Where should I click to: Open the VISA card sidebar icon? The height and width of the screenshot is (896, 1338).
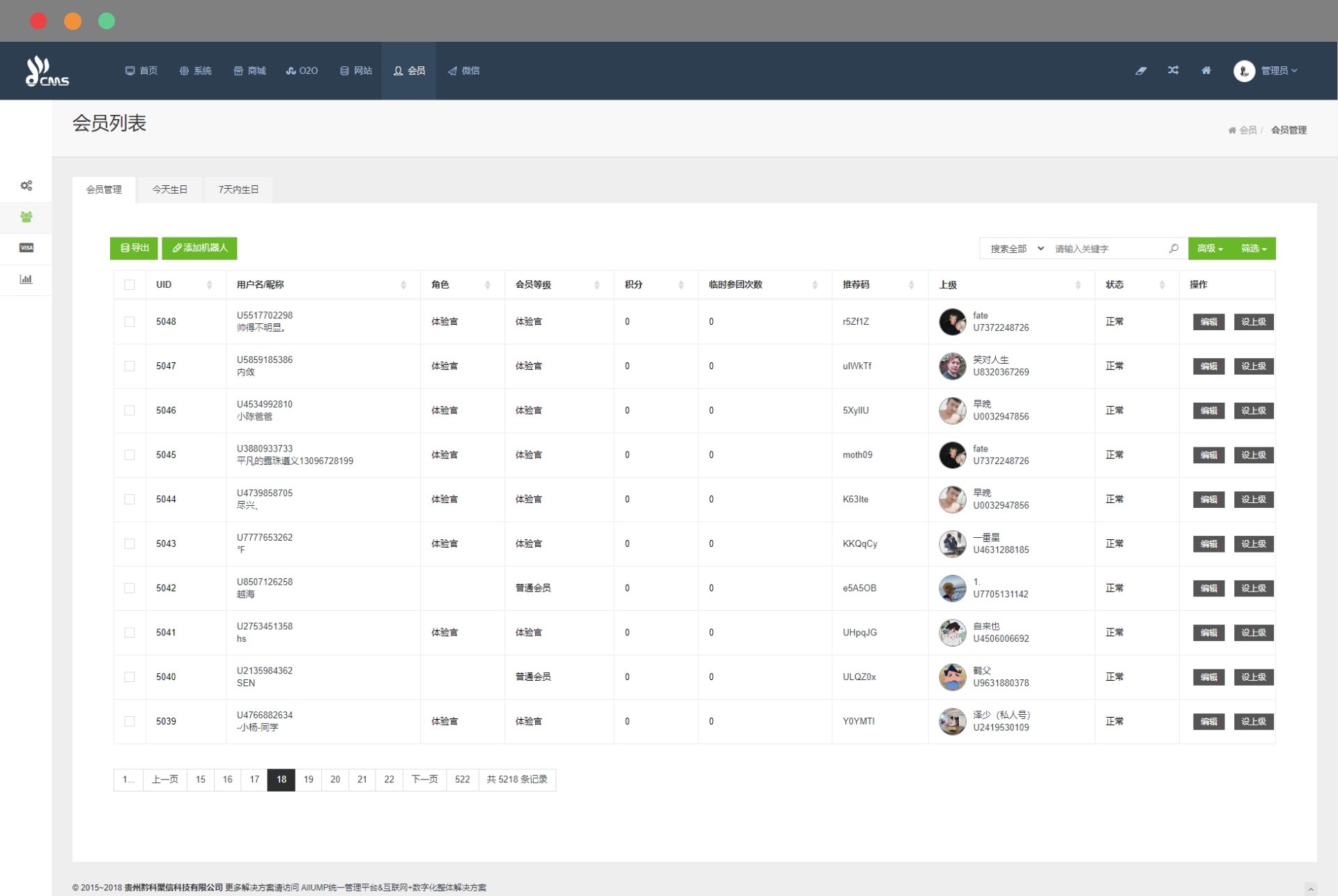point(26,247)
